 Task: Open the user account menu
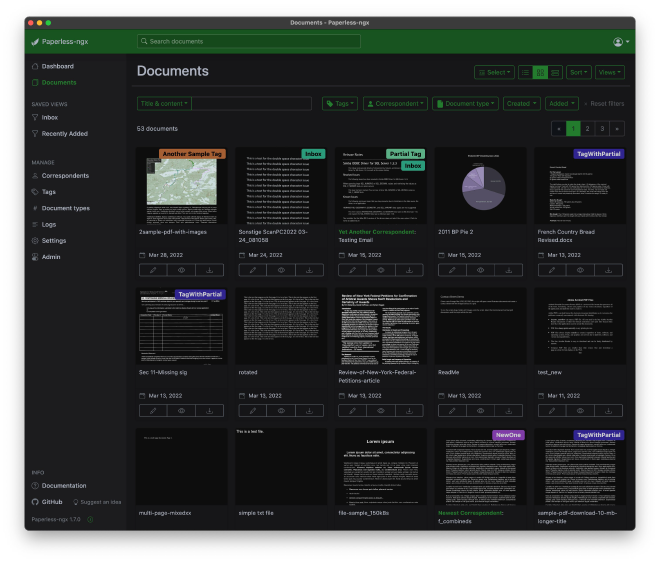(x=621, y=42)
